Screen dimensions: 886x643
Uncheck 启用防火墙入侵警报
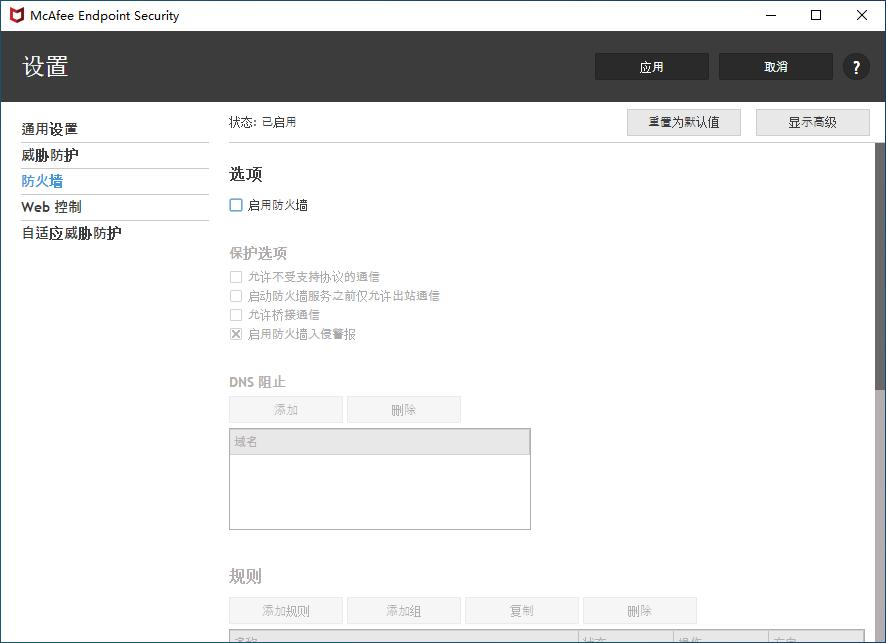pyautogui.click(x=236, y=334)
